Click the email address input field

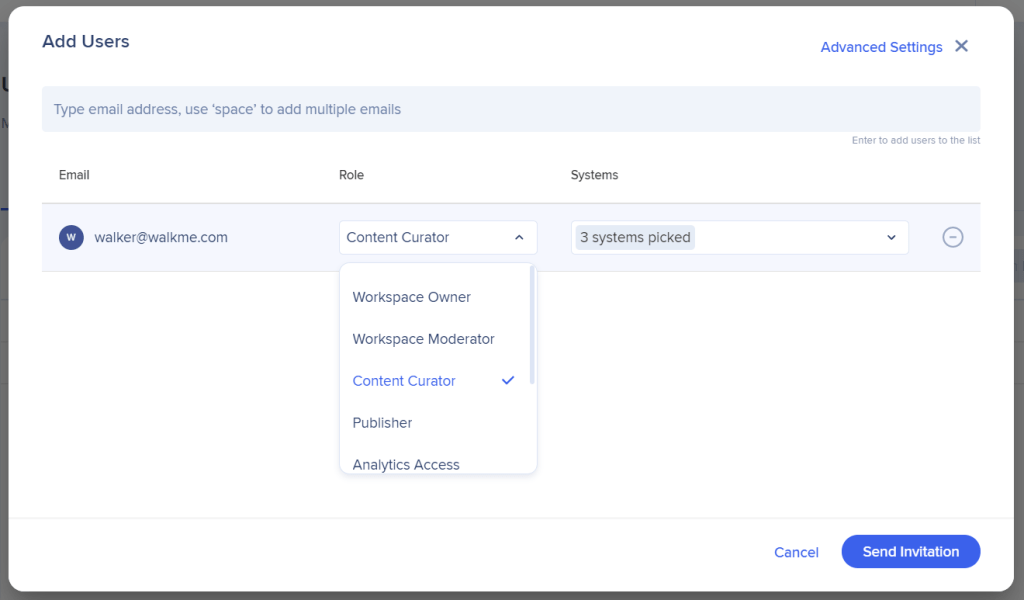tap(510, 109)
